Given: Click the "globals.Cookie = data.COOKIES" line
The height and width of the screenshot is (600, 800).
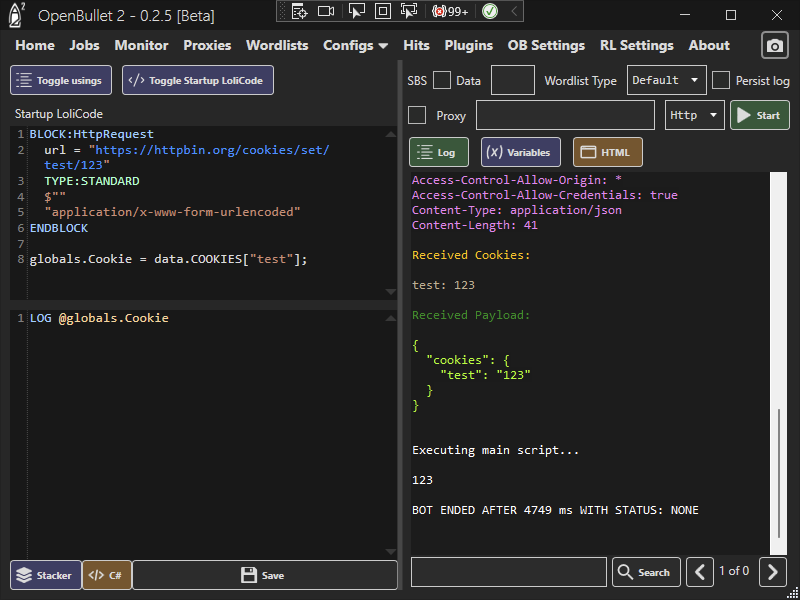Looking at the screenshot, I should (x=168, y=259).
